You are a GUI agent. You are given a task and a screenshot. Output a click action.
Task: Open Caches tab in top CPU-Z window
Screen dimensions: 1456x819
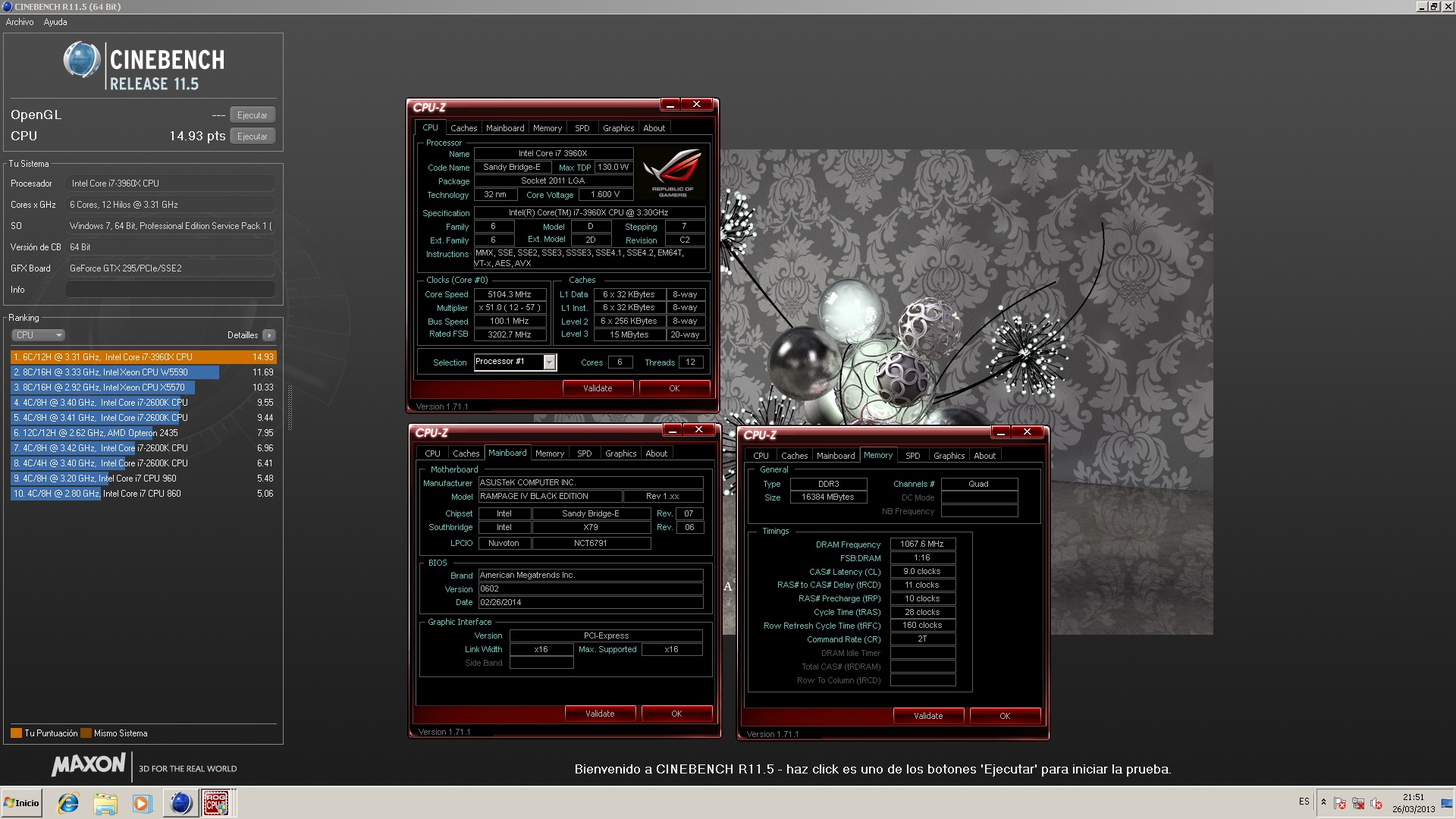pos(463,128)
